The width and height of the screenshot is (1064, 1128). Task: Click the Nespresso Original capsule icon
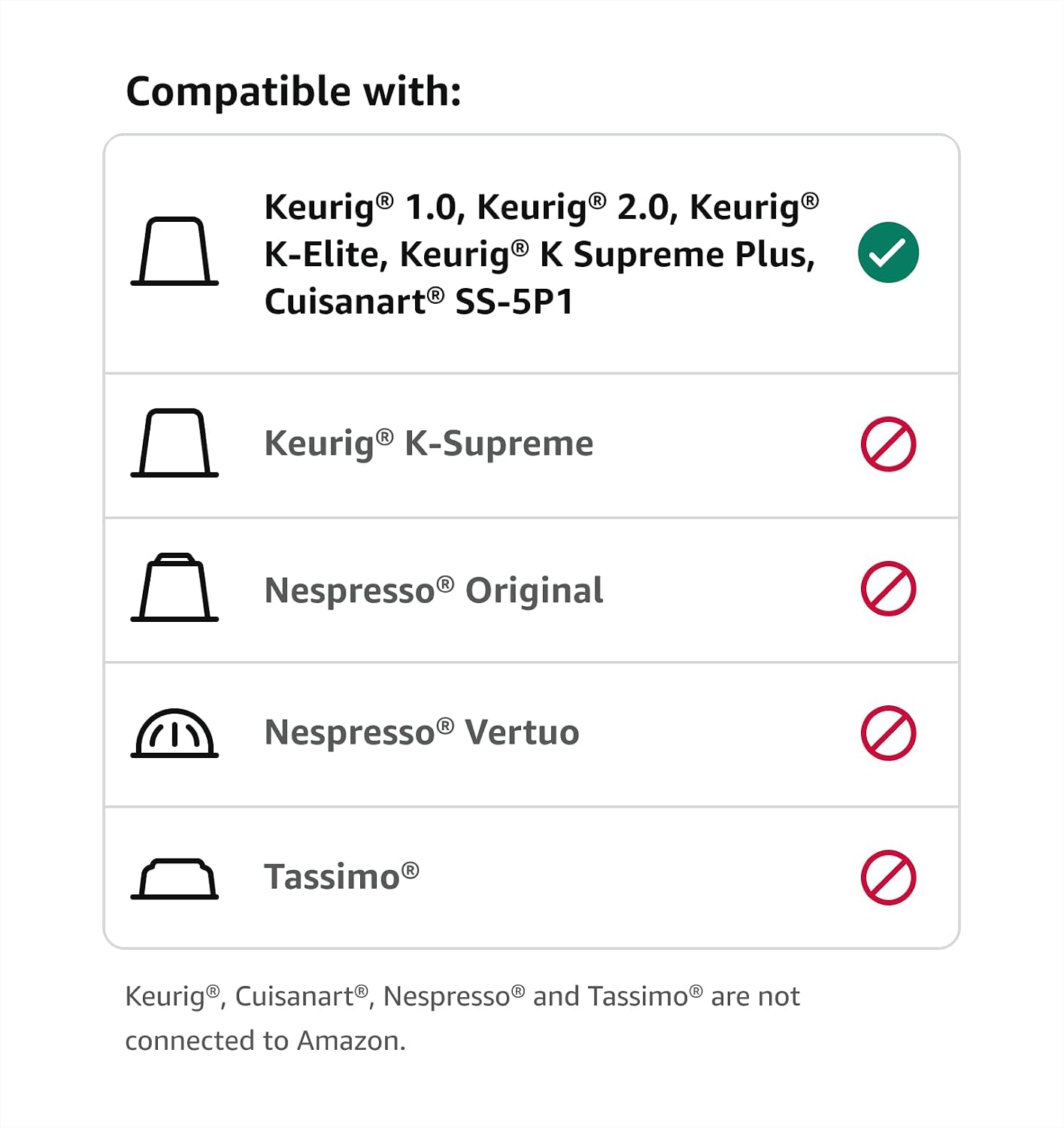(174, 587)
